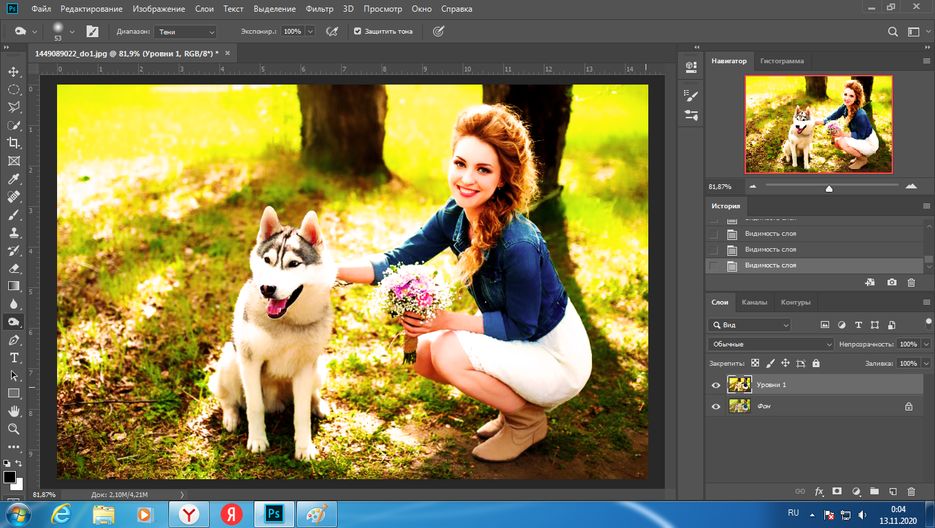
Task: Select the Healing Brush tool
Action: click(13, 197)
